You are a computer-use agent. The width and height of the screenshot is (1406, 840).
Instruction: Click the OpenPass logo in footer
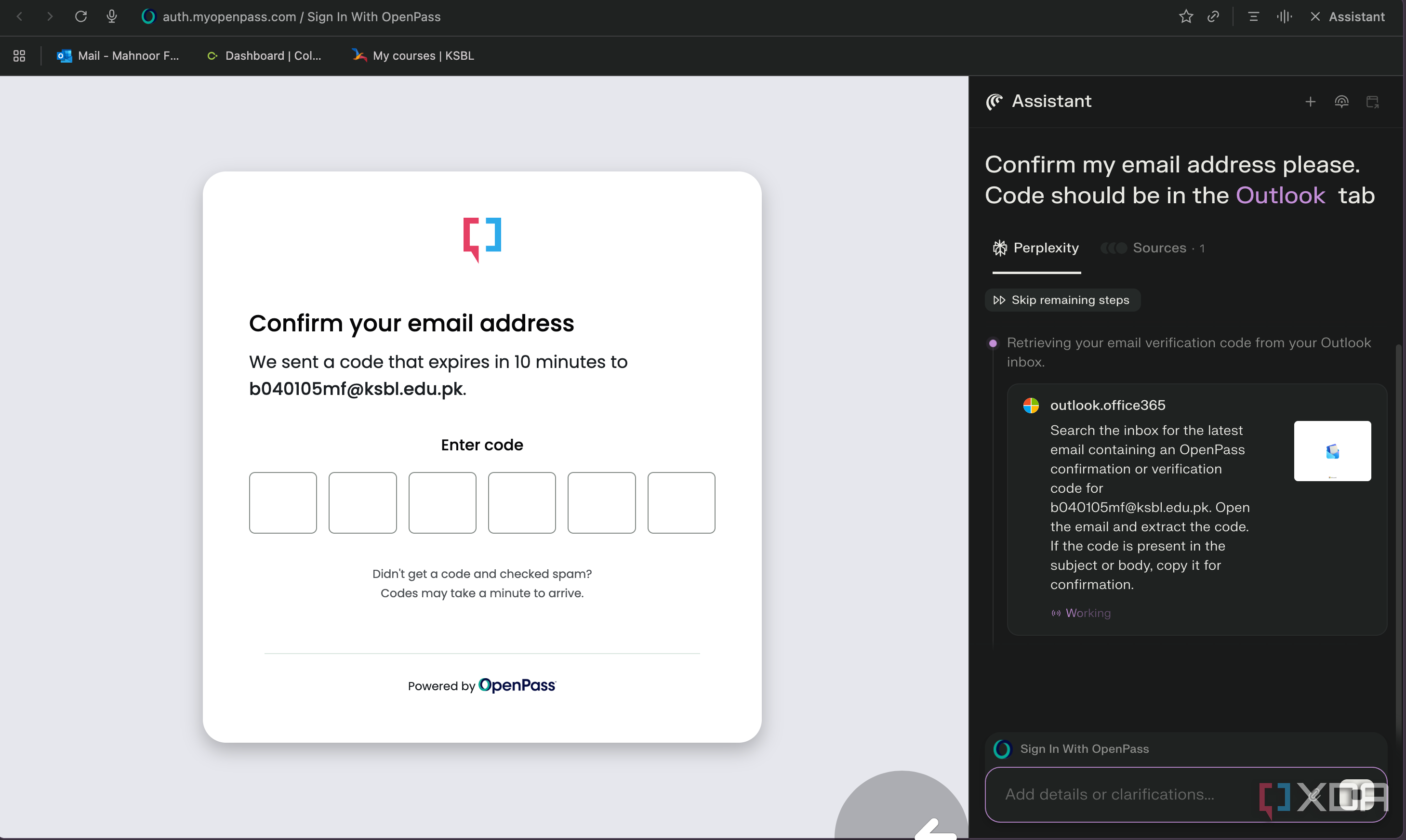[x=517, y=685]
